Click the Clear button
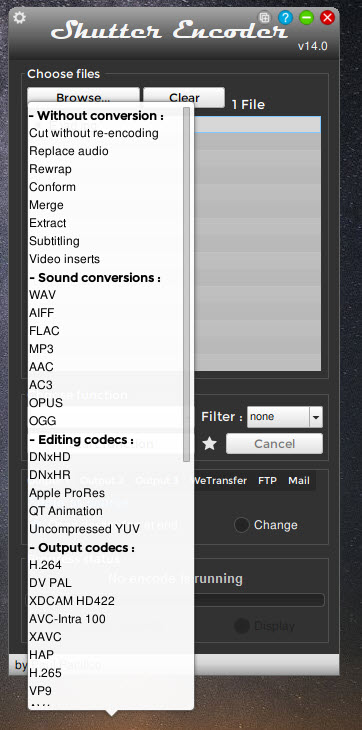Viewport: 362px width, 730px height. (184, 97)
